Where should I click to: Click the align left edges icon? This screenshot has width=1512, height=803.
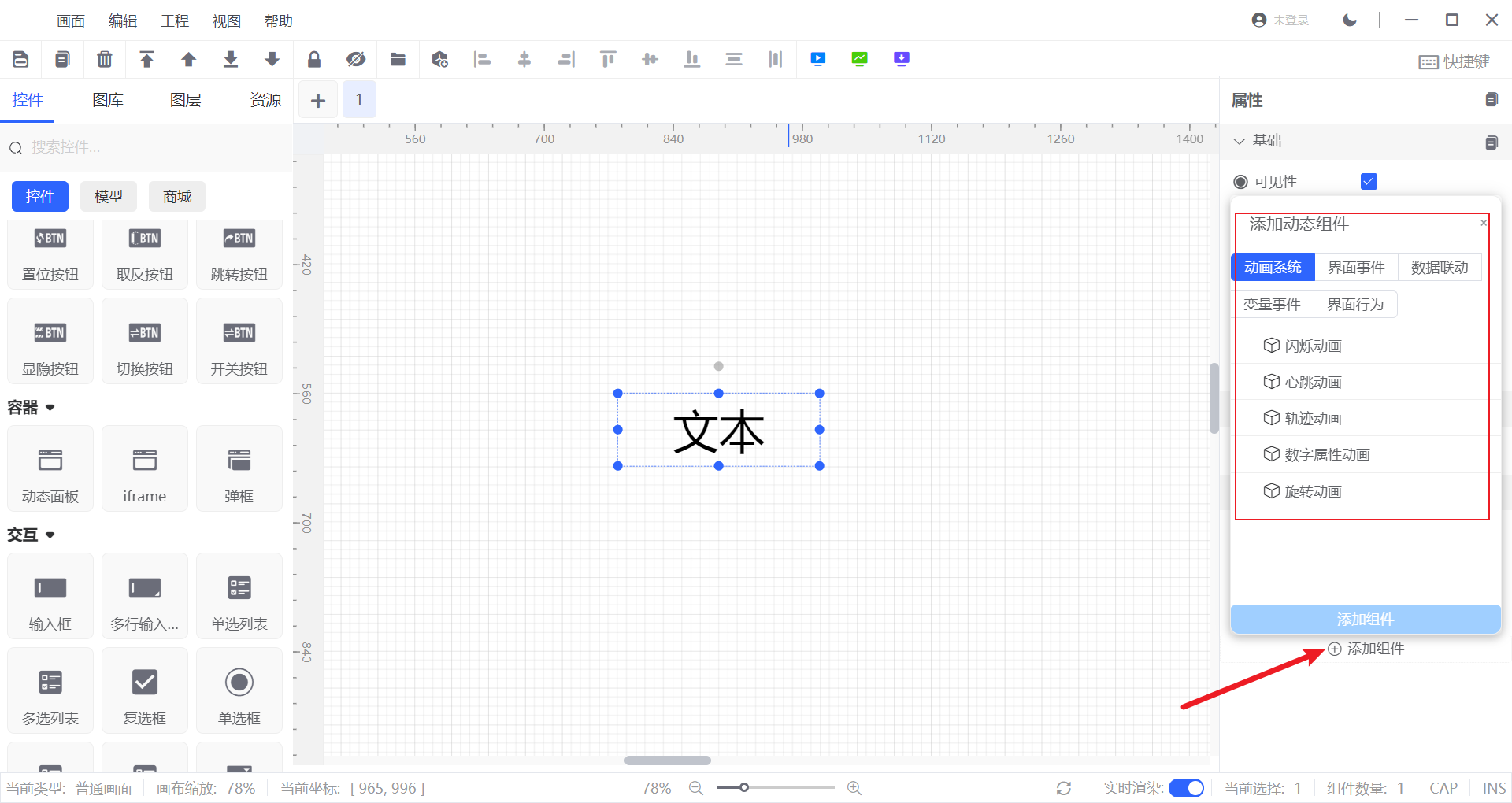pyautogui.click(x=482, y=59)
